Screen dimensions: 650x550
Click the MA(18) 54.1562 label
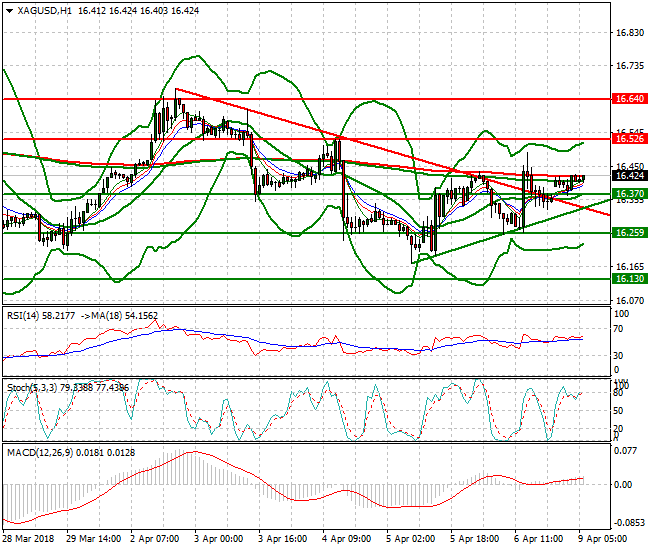(125, 316)
